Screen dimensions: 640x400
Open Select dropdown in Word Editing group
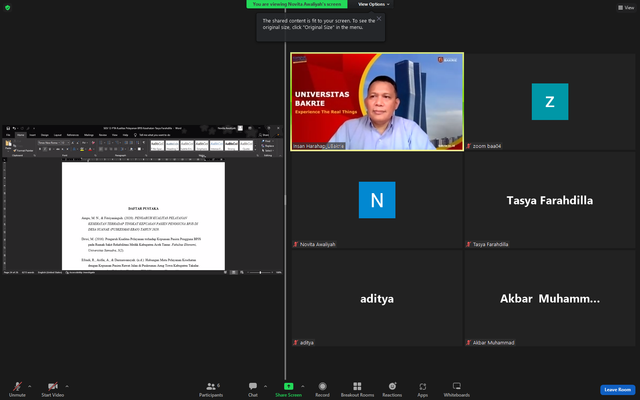(268, 151)
